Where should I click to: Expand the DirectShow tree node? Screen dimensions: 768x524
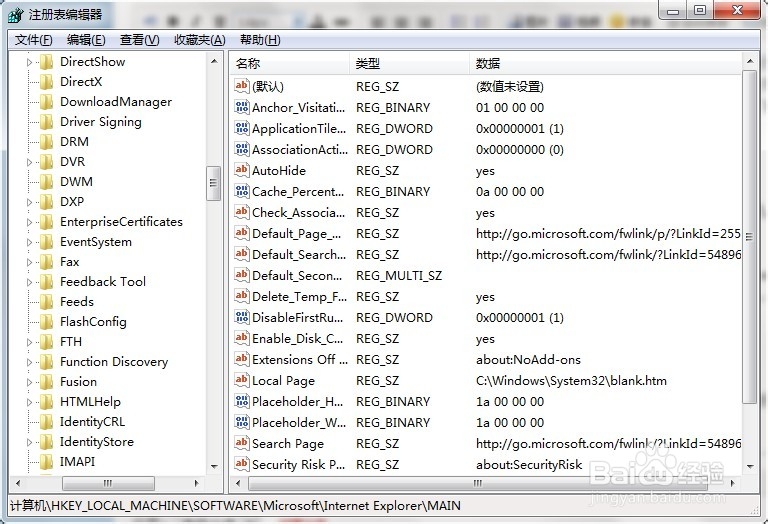pos(29,62)
